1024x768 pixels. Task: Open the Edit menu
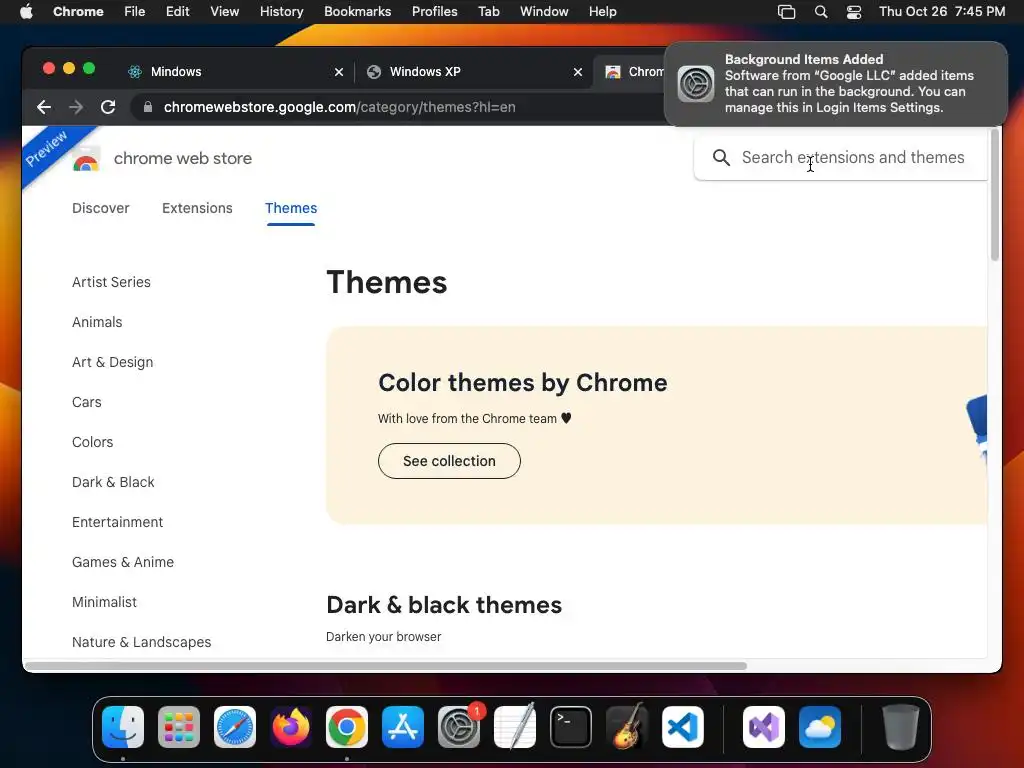point(178,12)
